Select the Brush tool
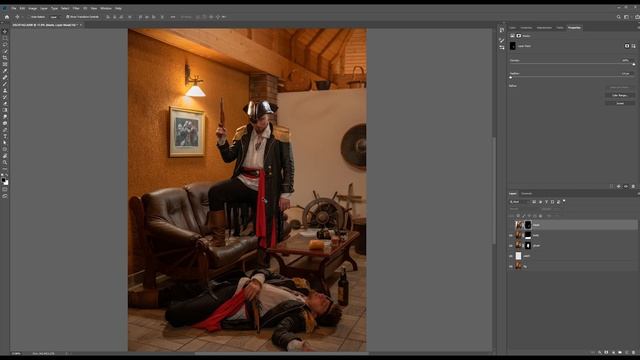 click(x=5, y=84)
